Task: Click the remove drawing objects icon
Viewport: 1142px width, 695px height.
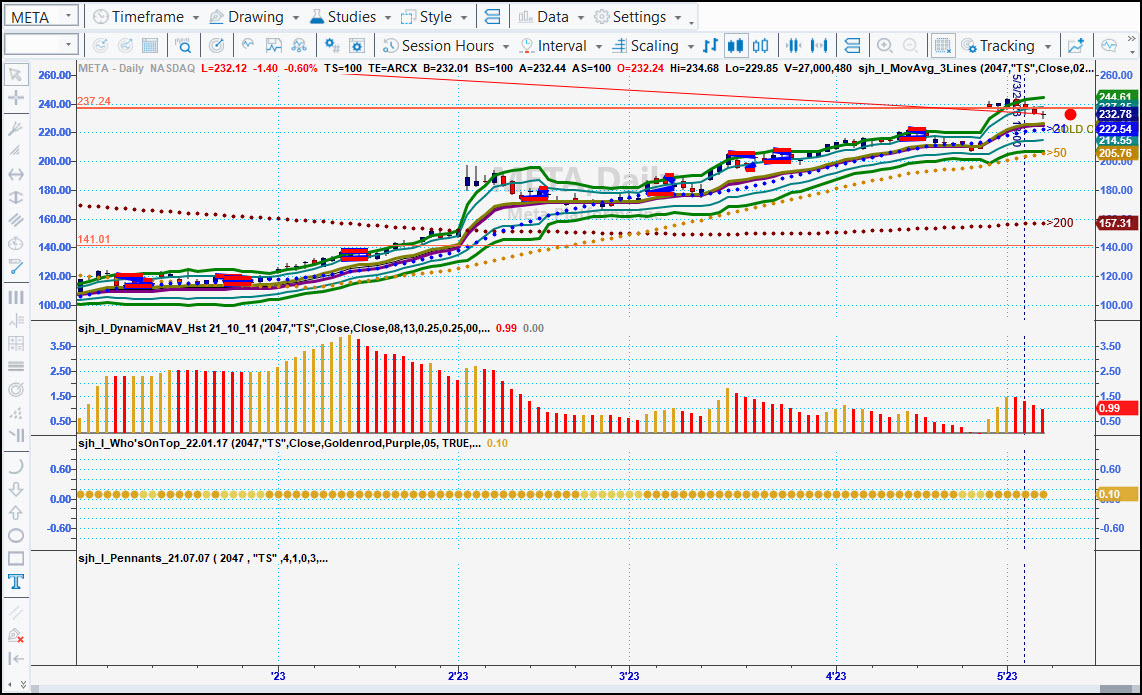Action: 15,636
